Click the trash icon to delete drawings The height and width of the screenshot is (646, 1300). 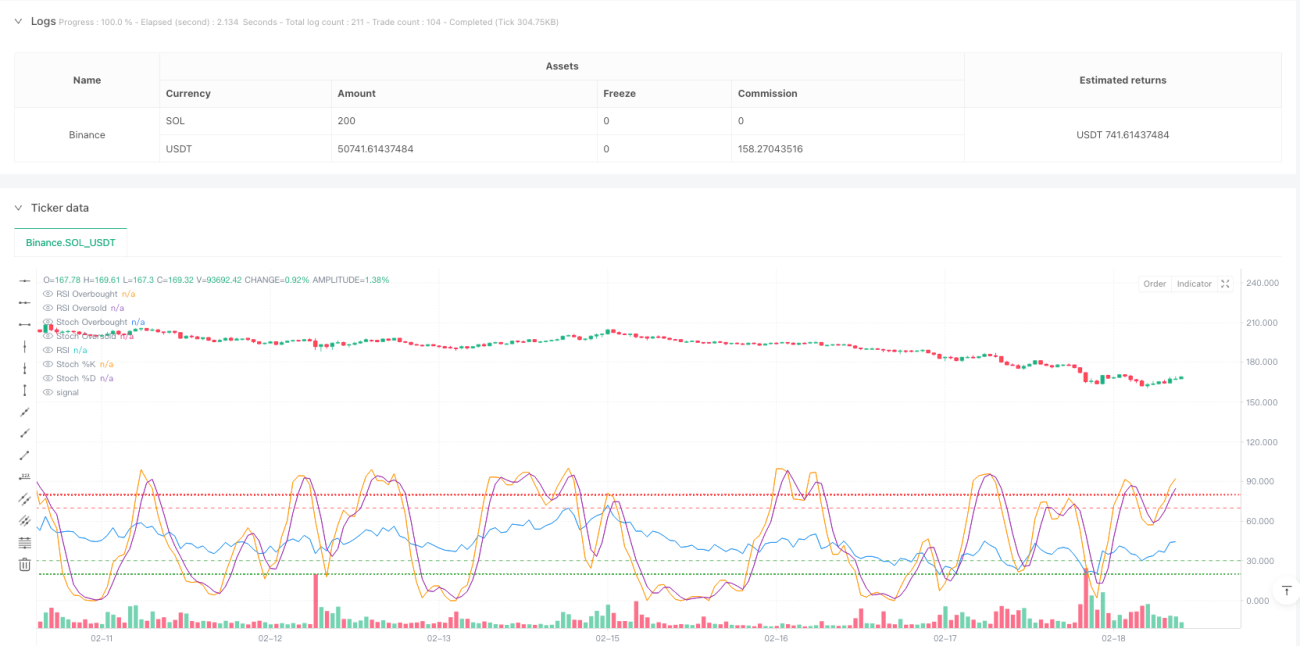[x=25, y=565]
